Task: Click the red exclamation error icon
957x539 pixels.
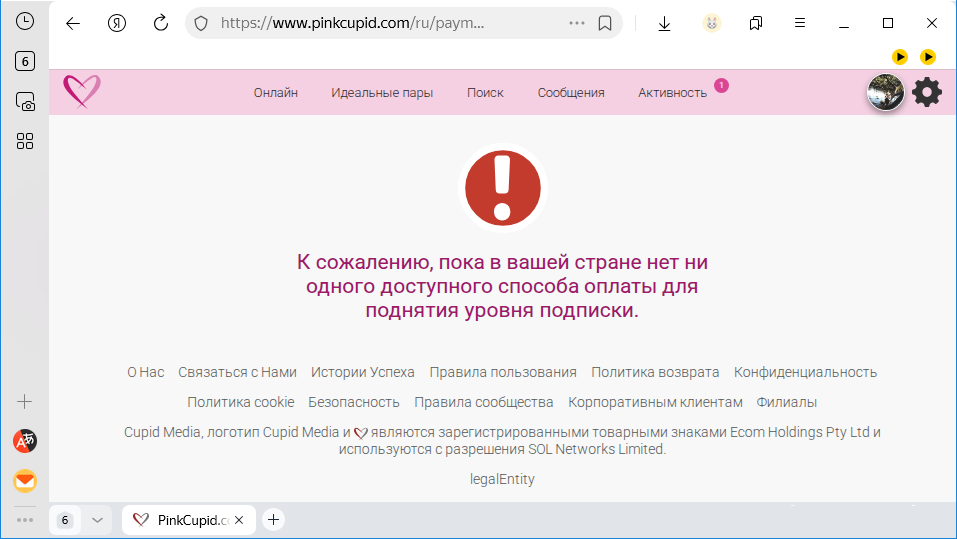Action: pyautogui.click(x=502, y=188)
